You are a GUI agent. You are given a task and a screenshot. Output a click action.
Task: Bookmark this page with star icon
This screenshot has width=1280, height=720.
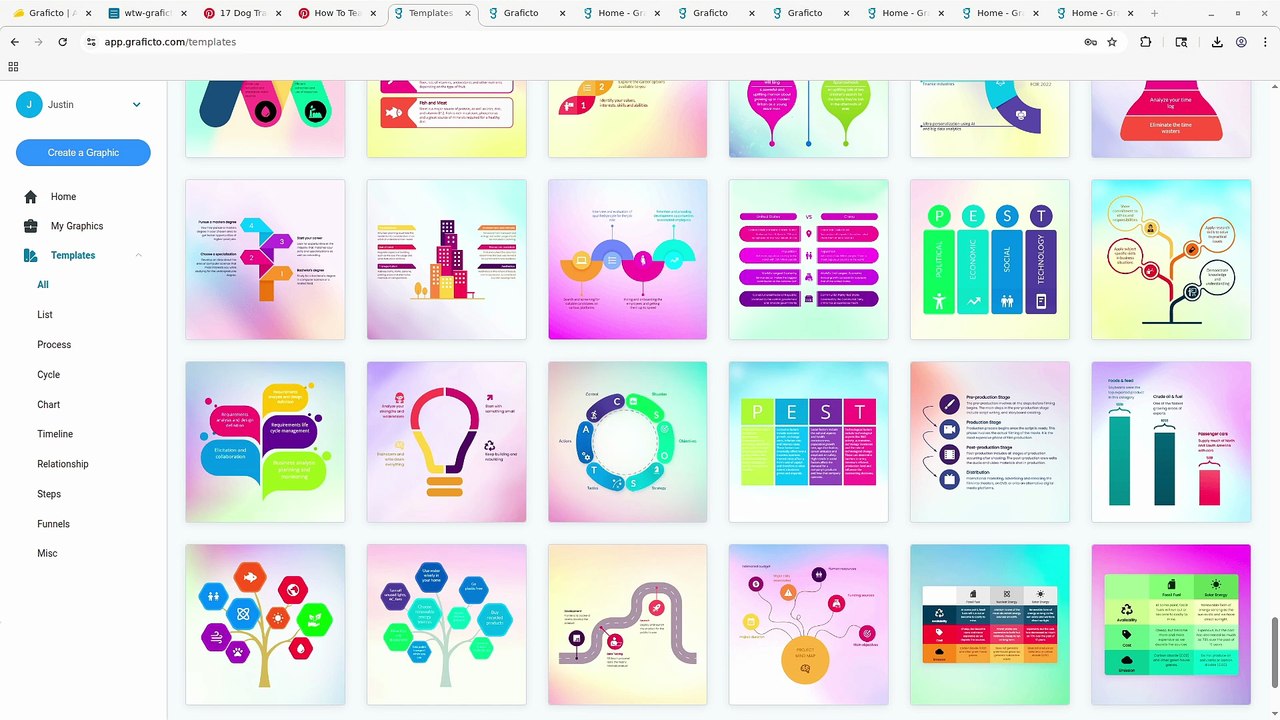tap(1112, 42)
